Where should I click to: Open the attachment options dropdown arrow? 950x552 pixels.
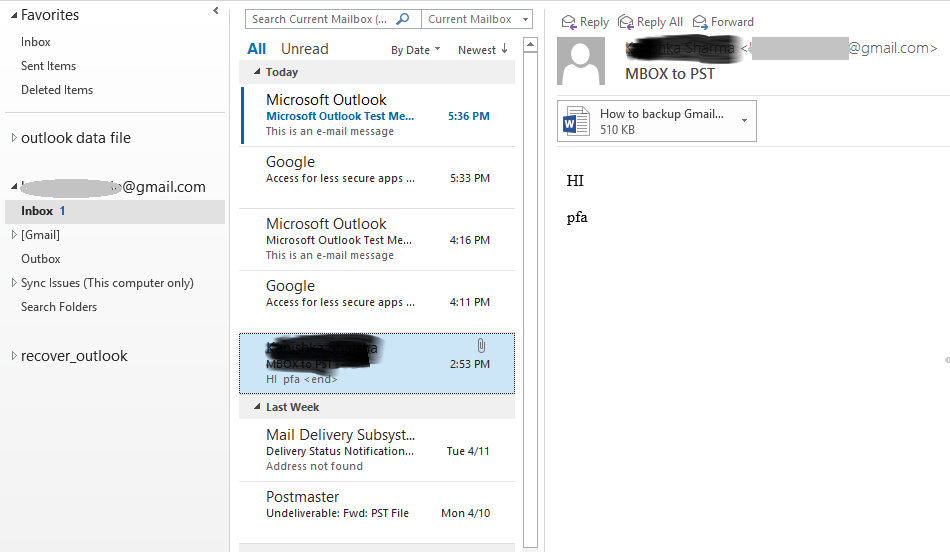coord(745,120)
